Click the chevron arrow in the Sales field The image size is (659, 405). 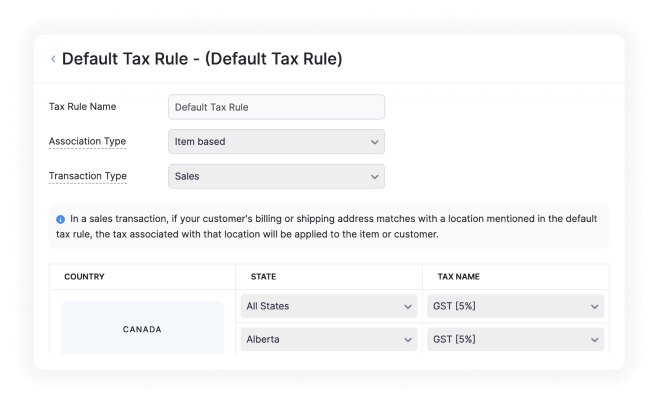pyautogui.click(x=374, y=177)
